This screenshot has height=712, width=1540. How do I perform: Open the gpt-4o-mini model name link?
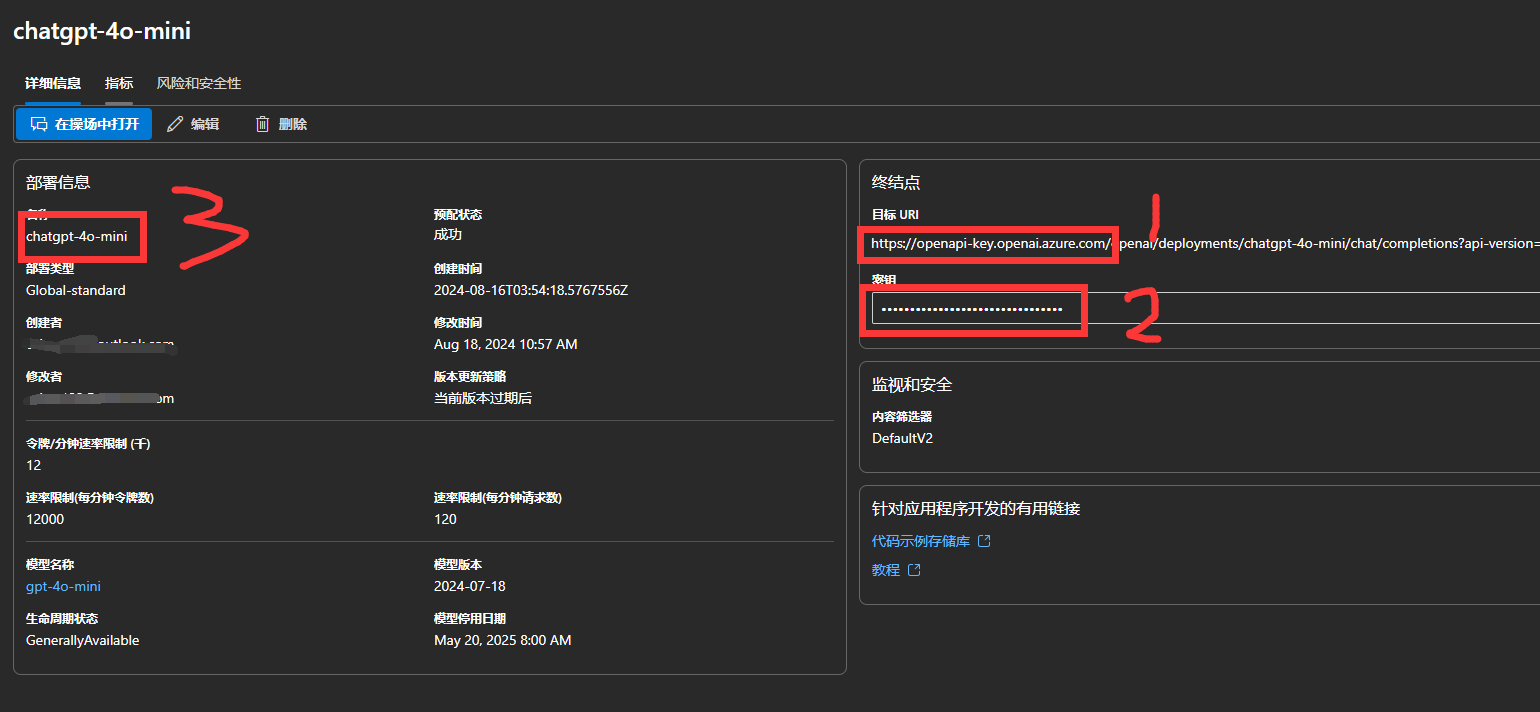[x=63, y=586]
